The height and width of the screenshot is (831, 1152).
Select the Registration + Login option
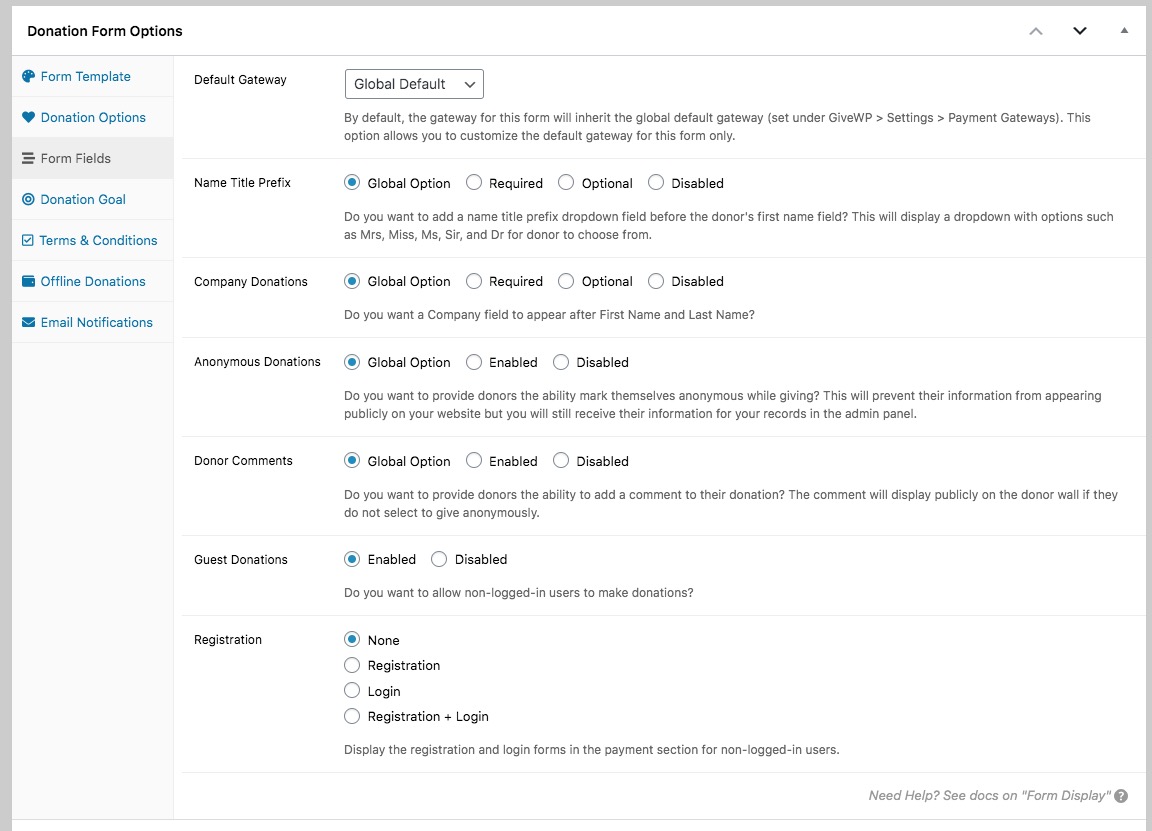[352, 716]
